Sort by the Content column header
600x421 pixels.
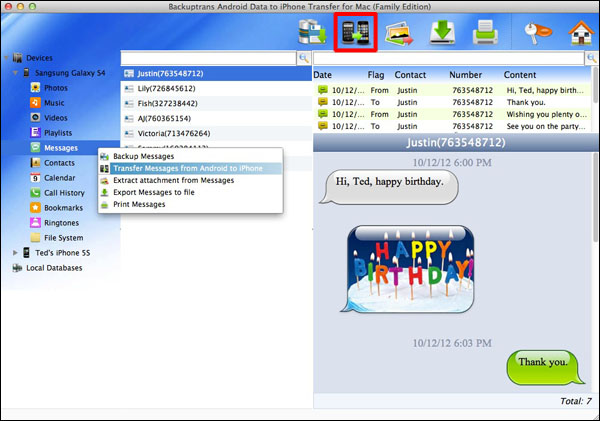[x=520, y=75]
